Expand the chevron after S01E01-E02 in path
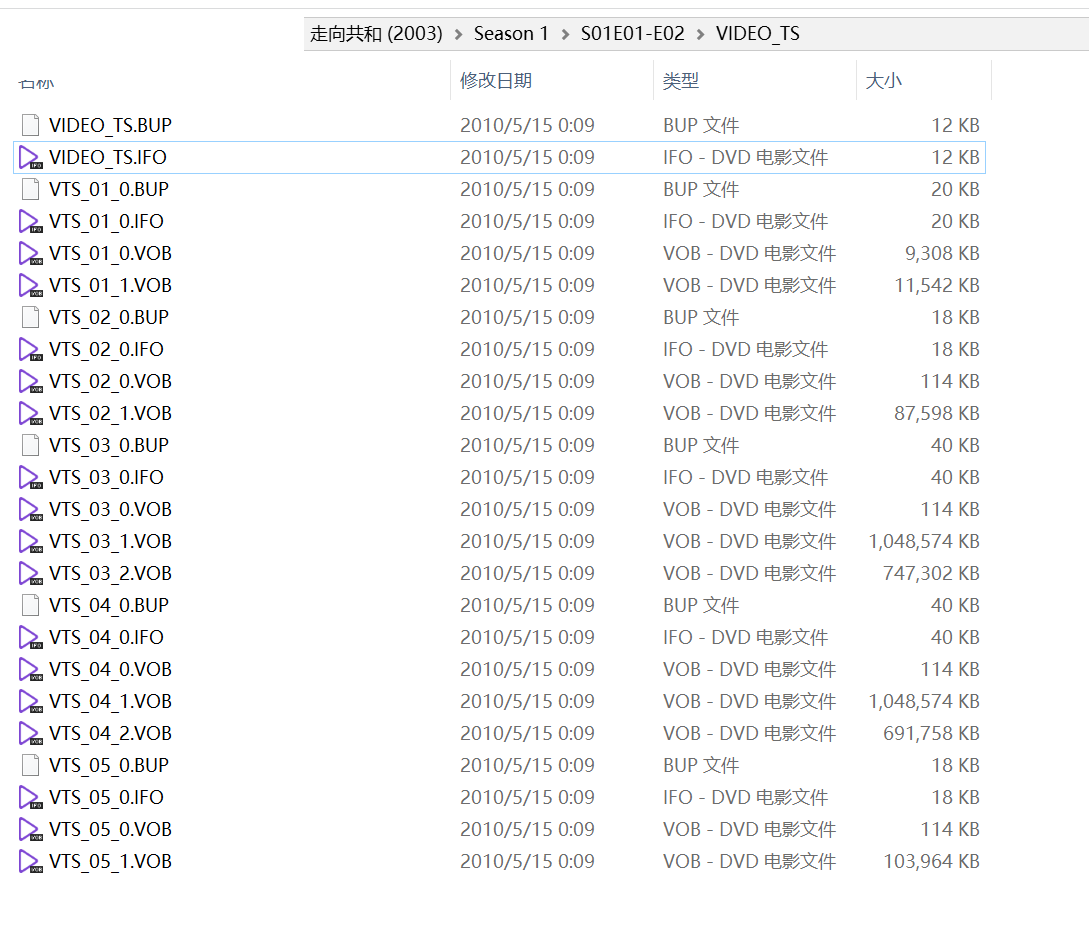This screenshot has height=925, width=1089. pos(701,34)
